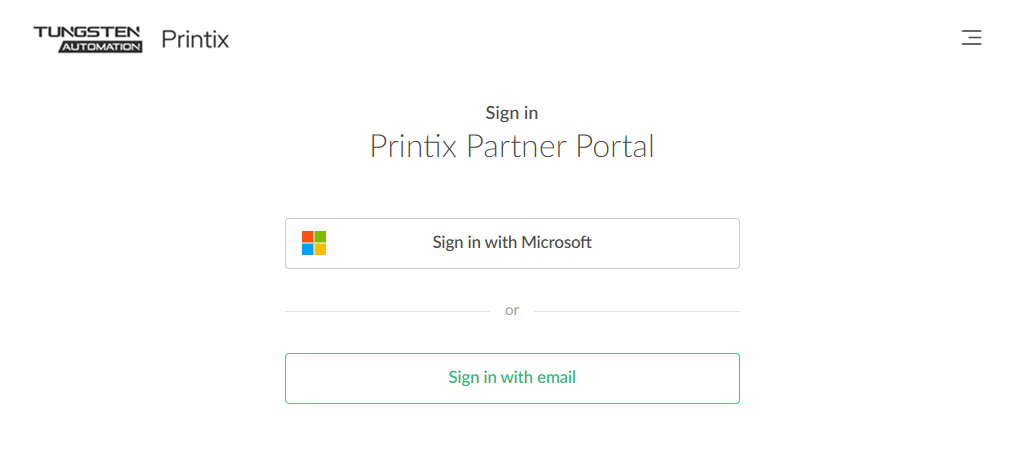Screen dimensions: 1023x472
Task: Click the Microsoft four-square logo
Action: (x=314, y=243)
